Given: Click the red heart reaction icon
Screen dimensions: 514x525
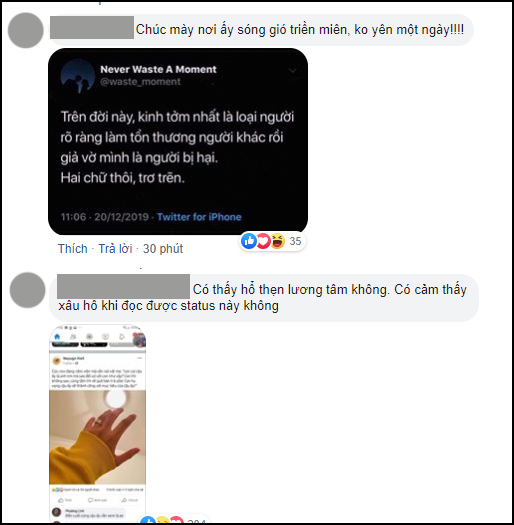Looking at the screenshot, I should pyautogui.click(x=263, y=241).
